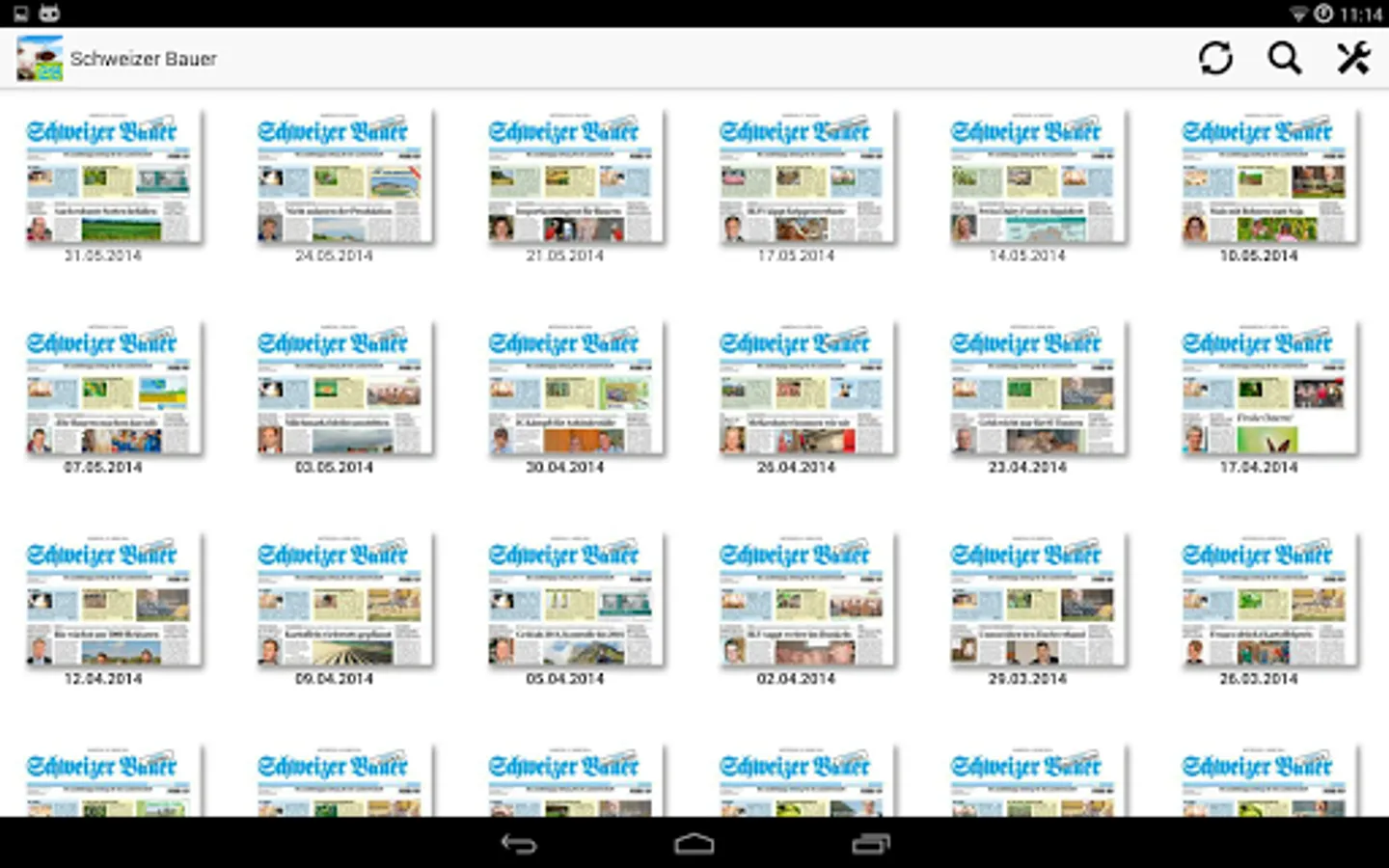Image resolution: width=1389 pixels, height=868 pixels.
Task: Select the newspaper cover dated 17.04.2014
Action: [x=1269, y=388]
